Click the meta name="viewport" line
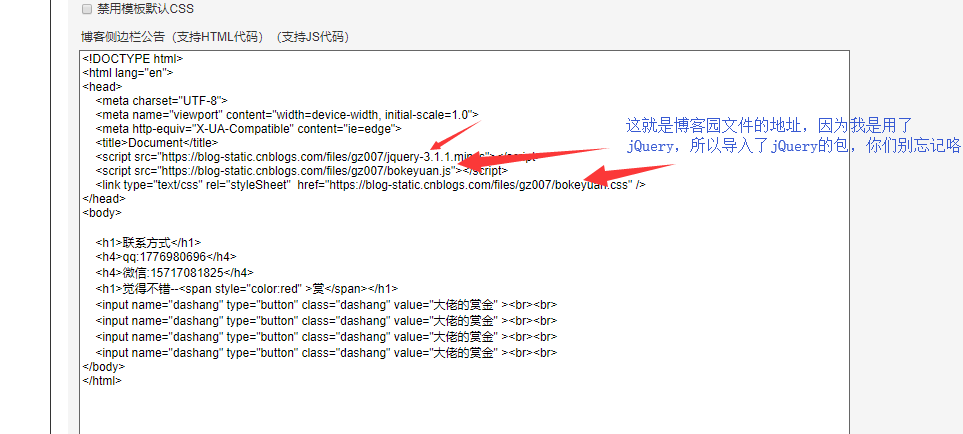 [287, 114]
